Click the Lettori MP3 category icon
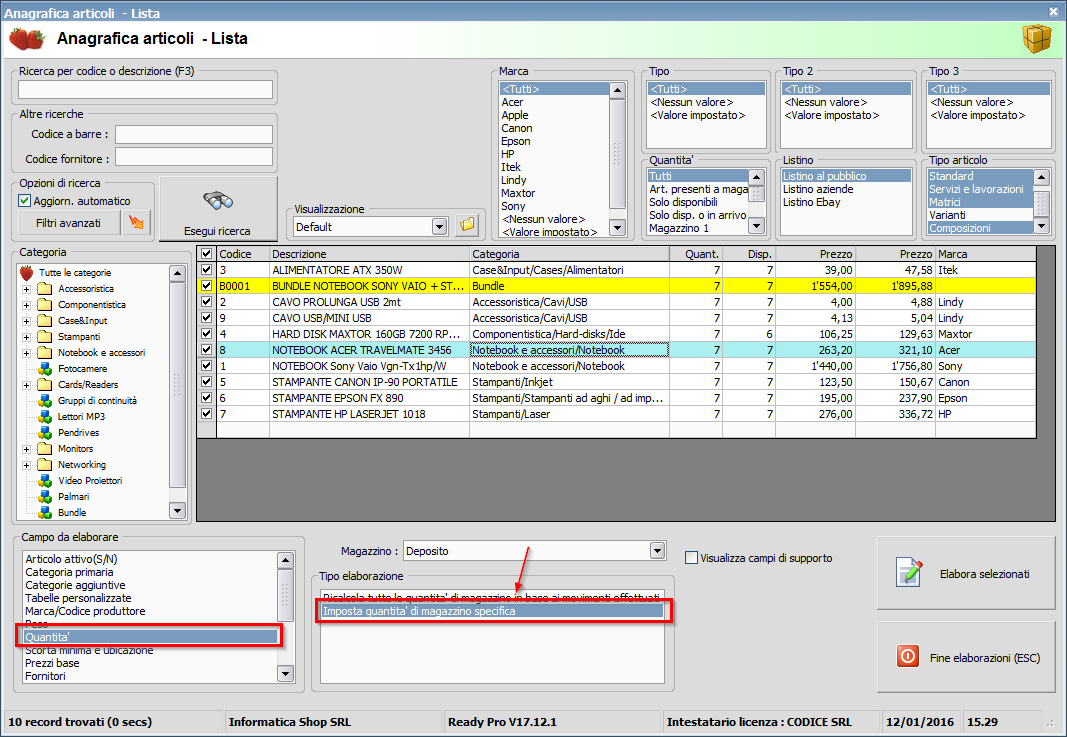Viewport: 1067px width, 737px height. 45,416
